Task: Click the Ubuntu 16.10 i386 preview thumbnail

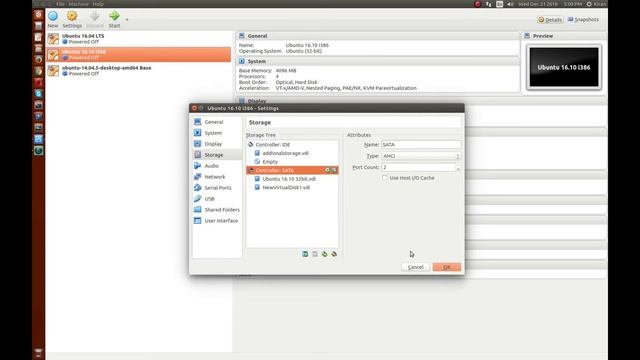Action: 564,67
